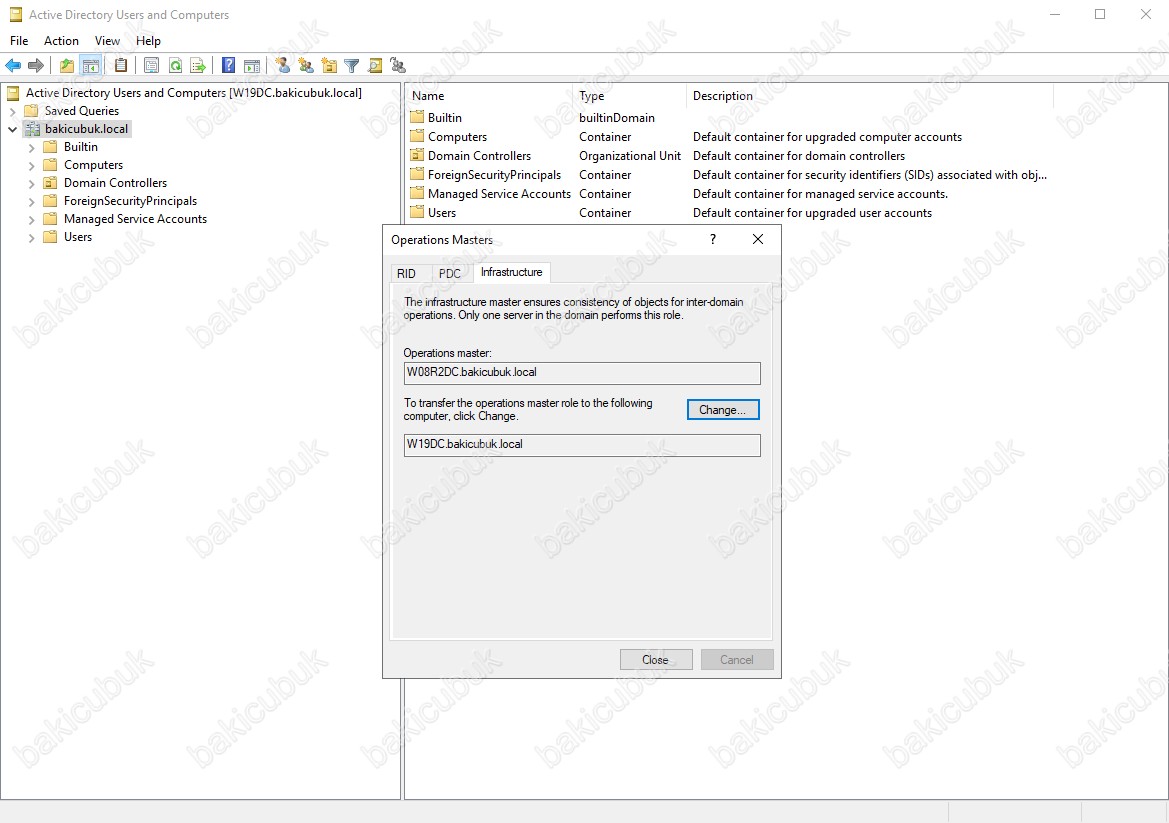Click the Operations master server name field
The width and height of the screenshot is (1169, 823).
point(581,373)
